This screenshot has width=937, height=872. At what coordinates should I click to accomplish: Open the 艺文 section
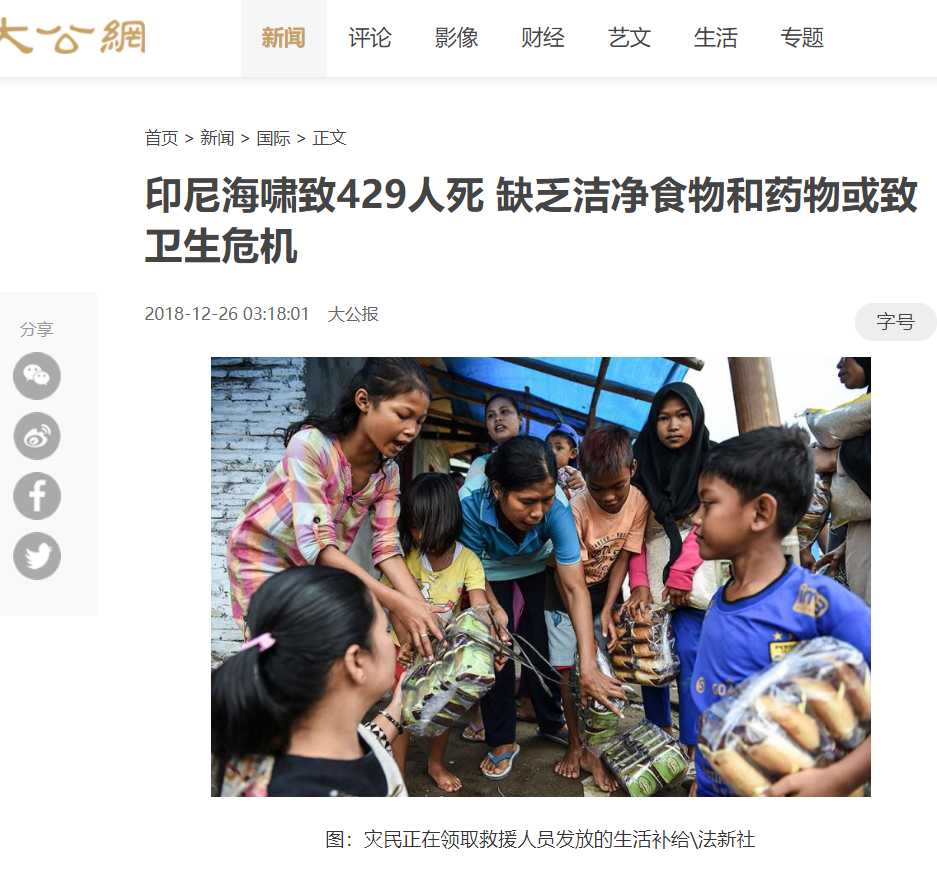[629, 38]
